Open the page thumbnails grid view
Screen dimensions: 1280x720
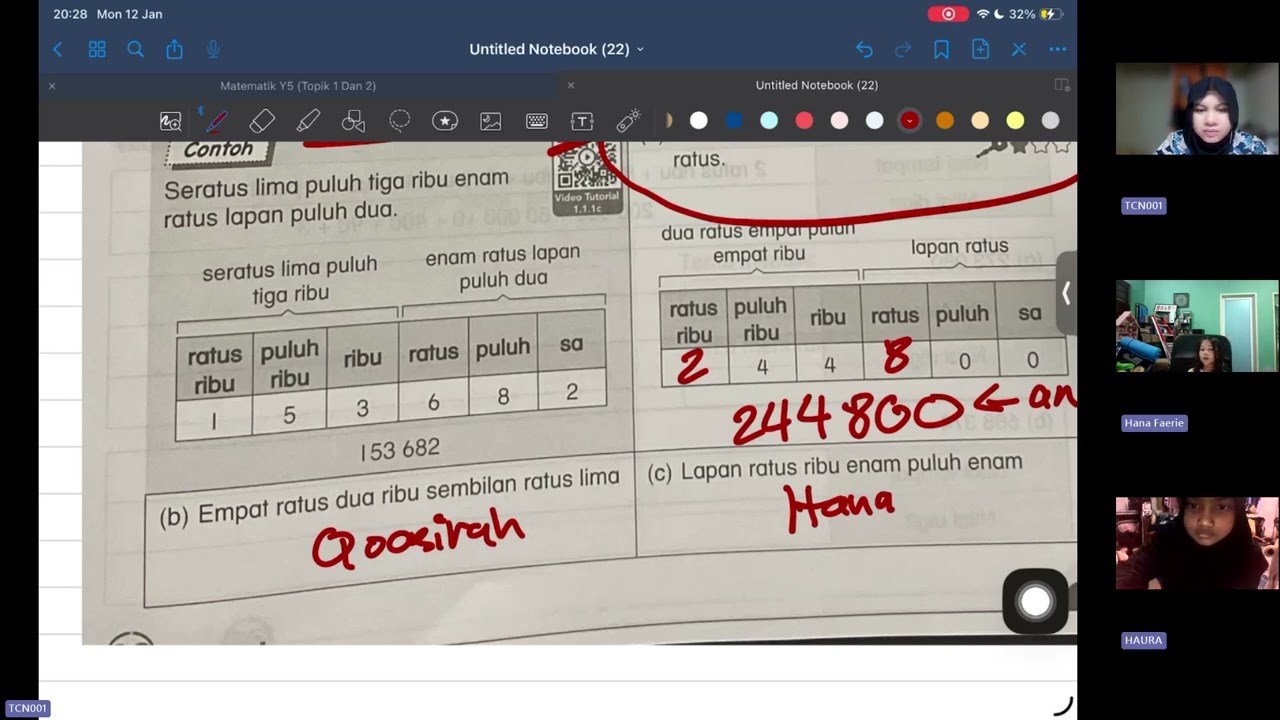[x=97, y=49]
